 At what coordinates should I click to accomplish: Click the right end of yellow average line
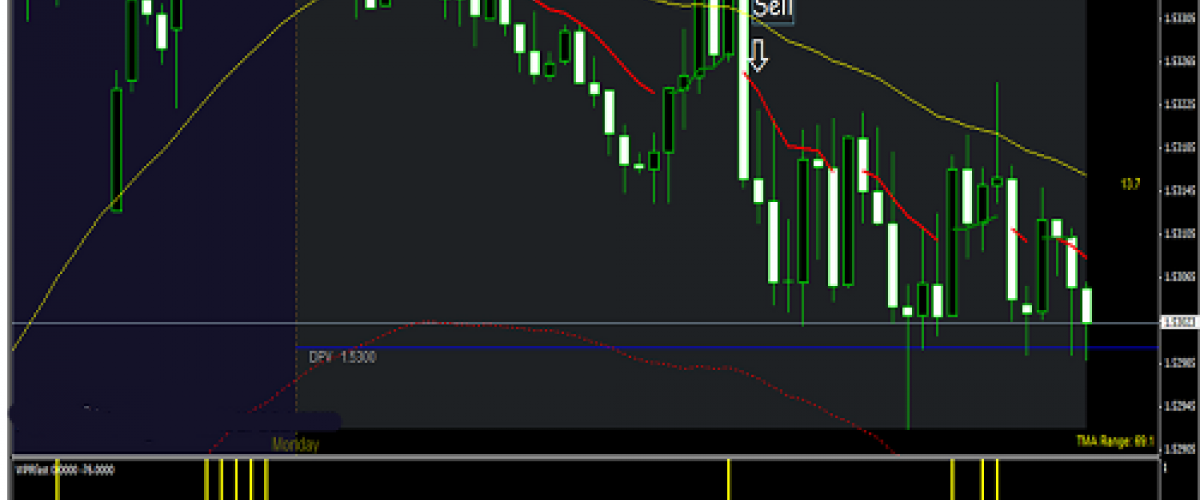point(1084,174)
